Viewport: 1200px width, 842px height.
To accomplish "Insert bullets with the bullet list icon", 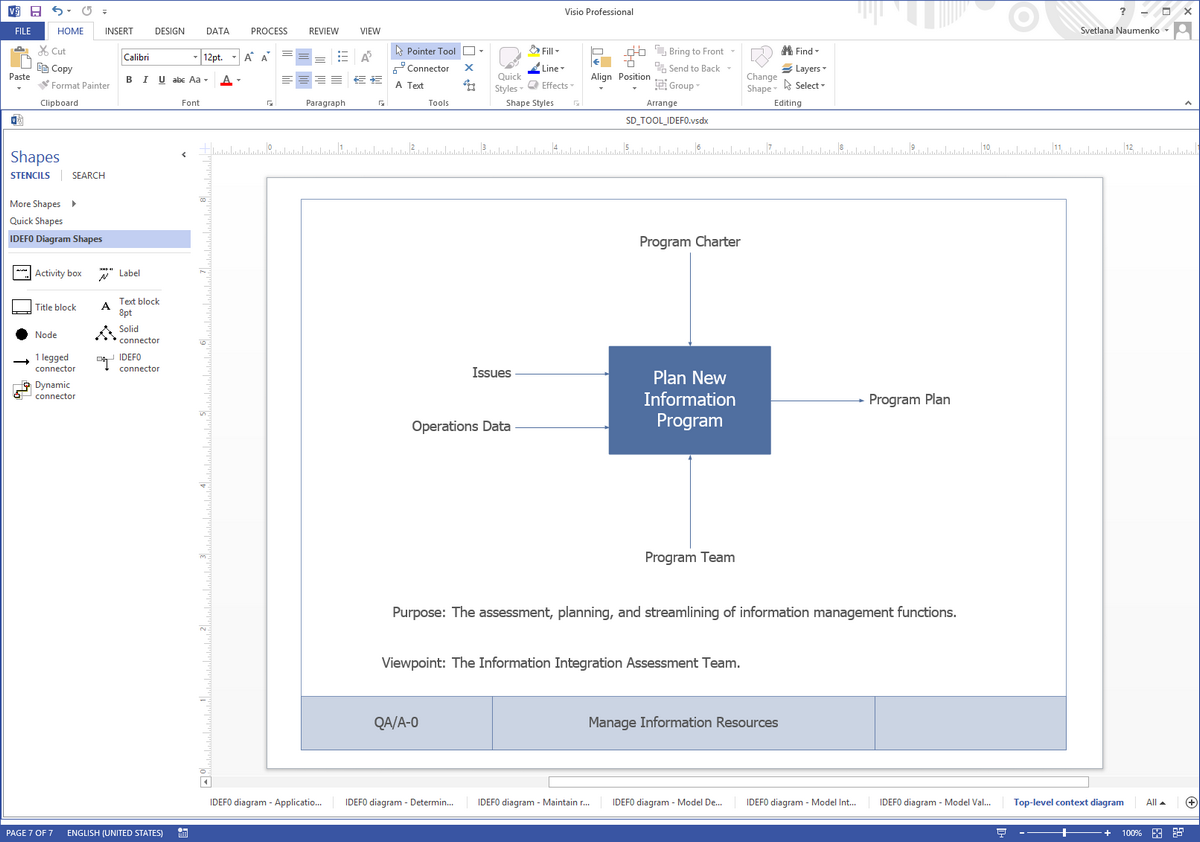I will click(x=343, y=56).
